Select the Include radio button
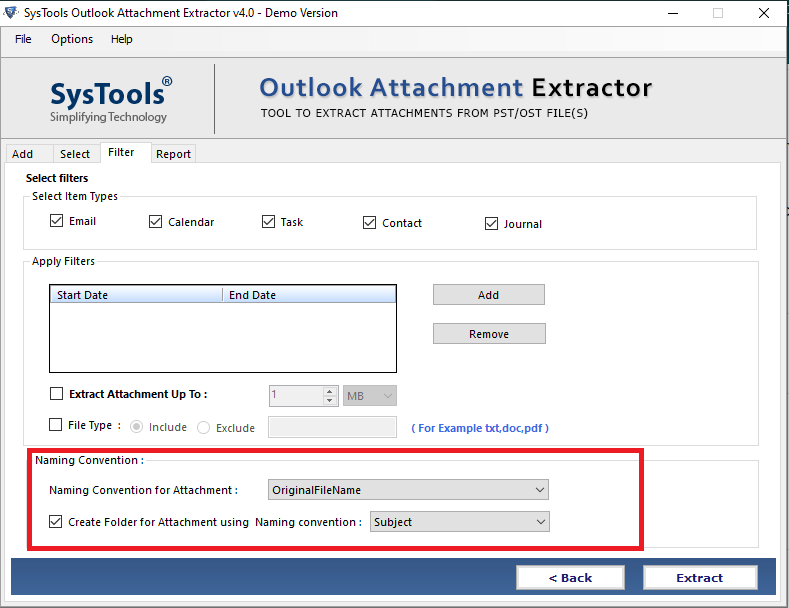The height and width of the screenshot is (608, 789). (136, 427)
